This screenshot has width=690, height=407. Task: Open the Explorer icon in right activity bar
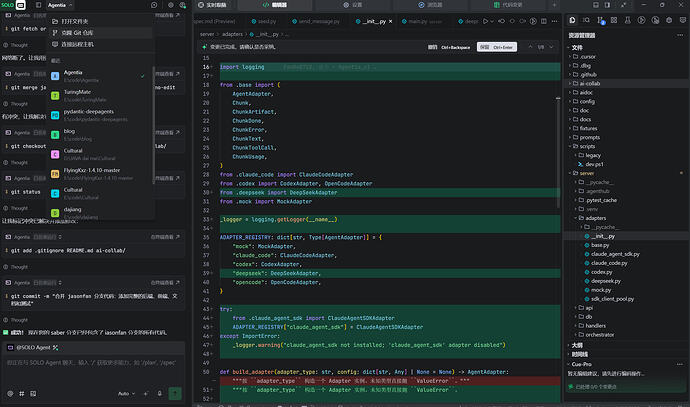coord(573,20)
